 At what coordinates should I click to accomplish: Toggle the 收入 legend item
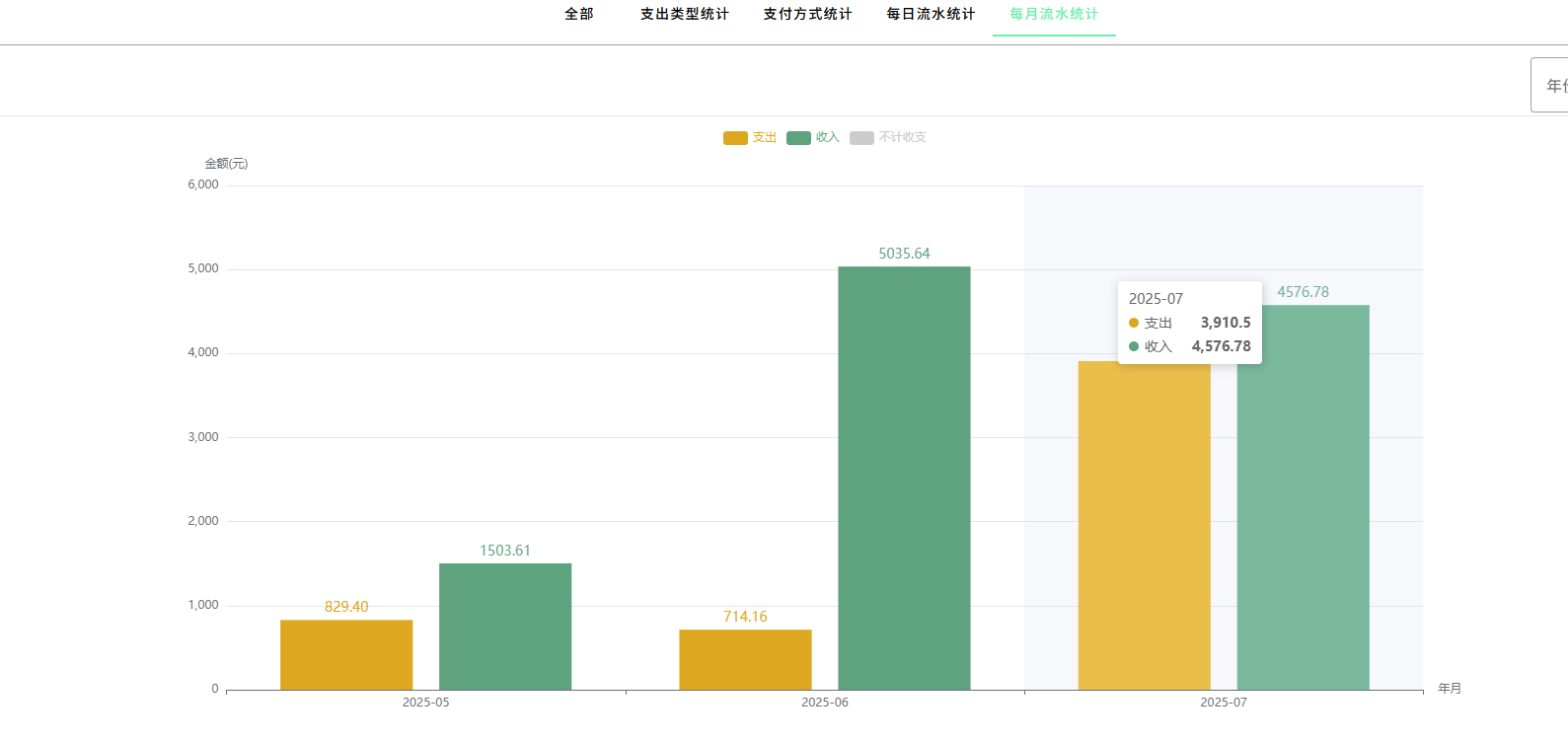(813, 138)
